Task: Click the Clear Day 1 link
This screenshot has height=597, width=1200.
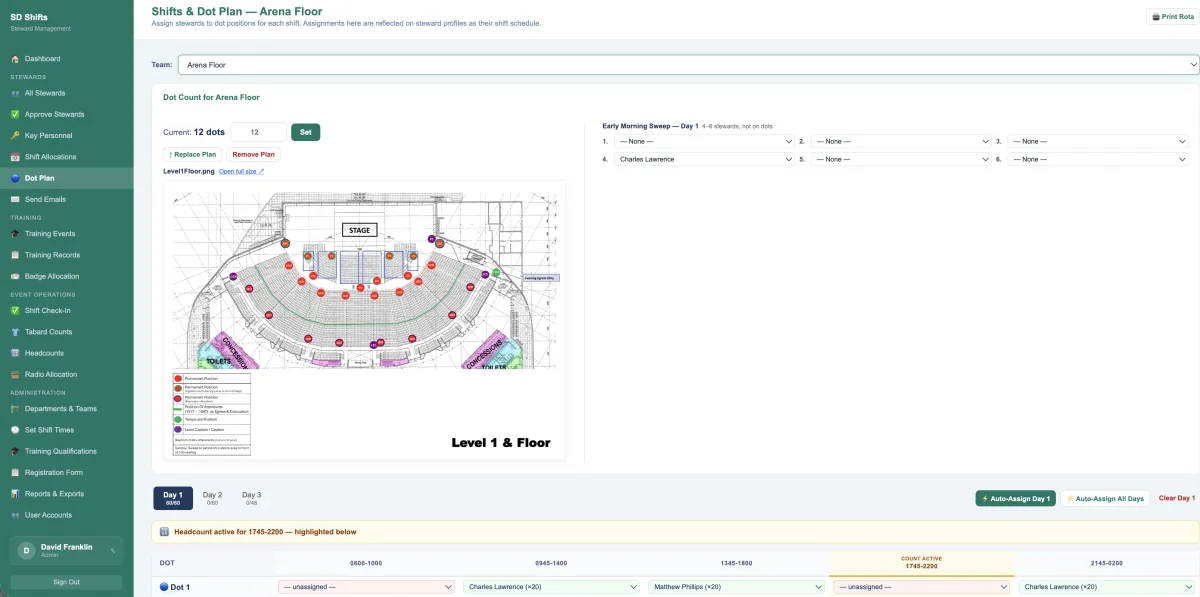Action: 1176,498
